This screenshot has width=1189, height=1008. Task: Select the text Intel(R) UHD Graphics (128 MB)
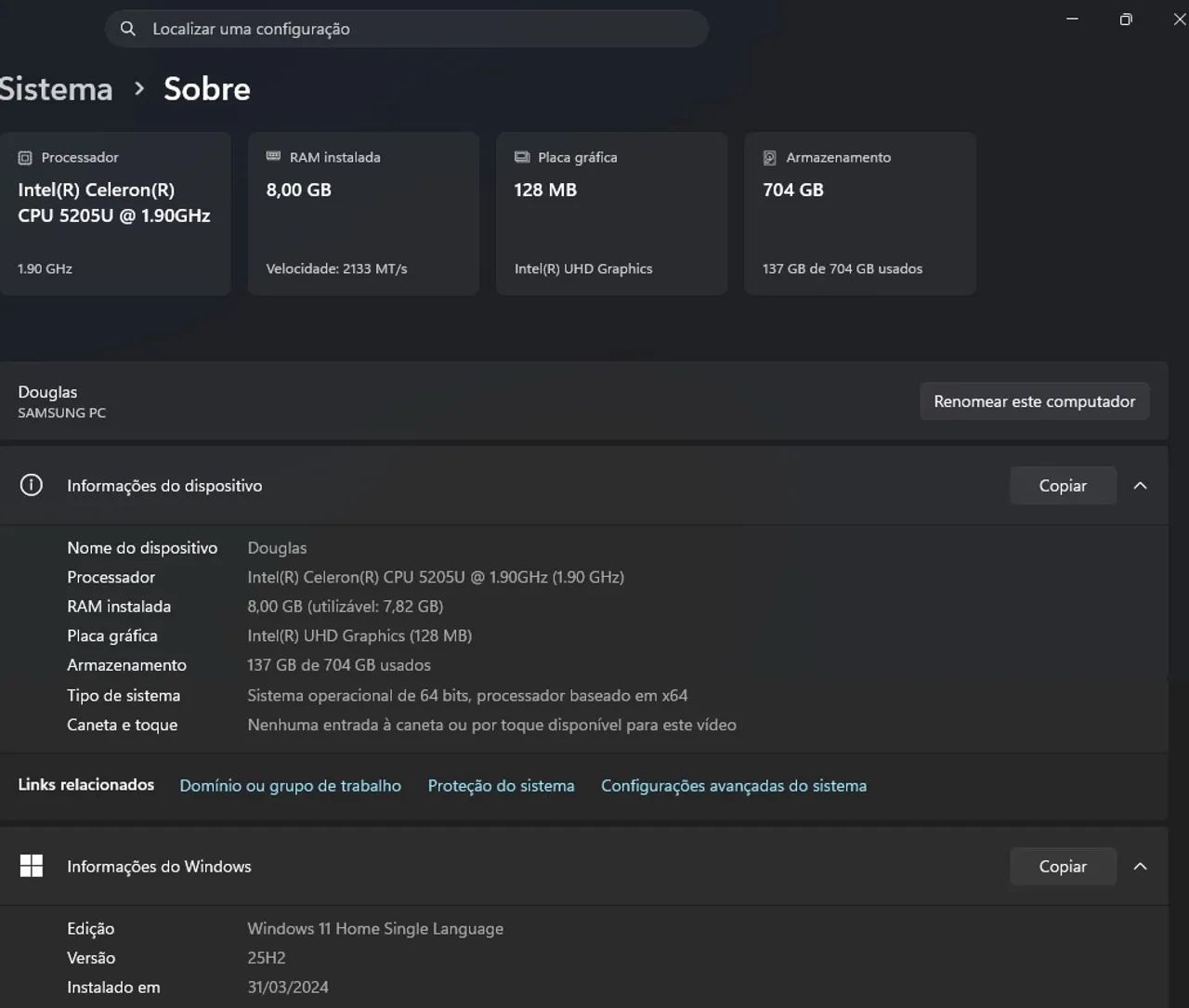pos(359,635)
